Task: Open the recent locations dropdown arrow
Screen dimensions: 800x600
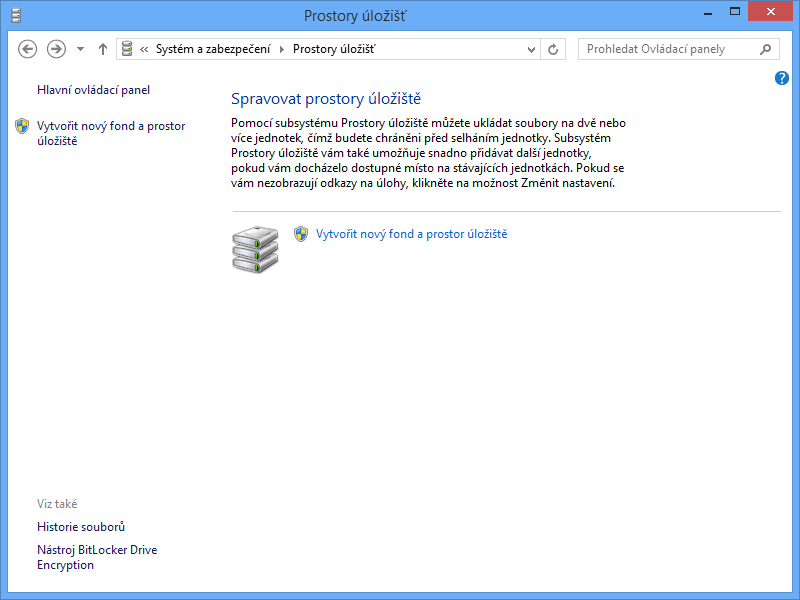Action: 80,49
